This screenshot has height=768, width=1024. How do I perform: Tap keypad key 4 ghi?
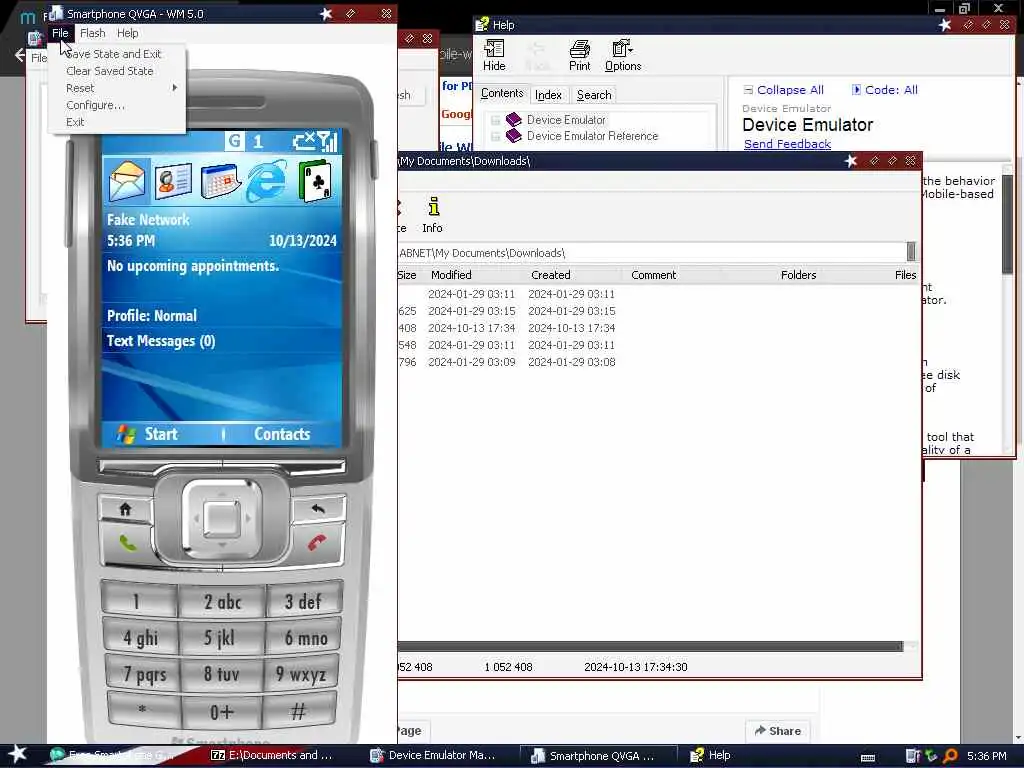pos(140,638)
